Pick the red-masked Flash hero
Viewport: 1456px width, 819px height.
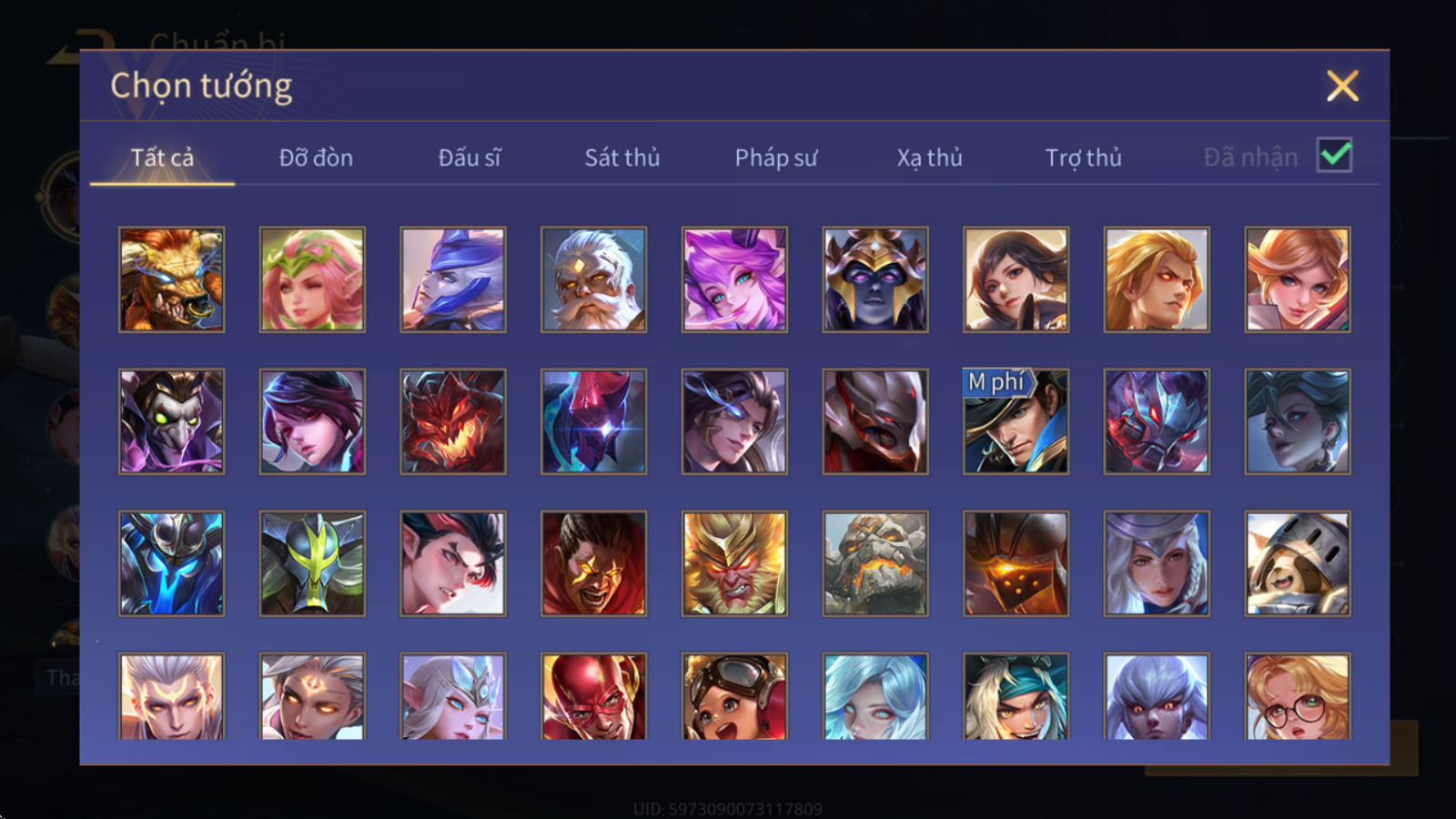593,696
